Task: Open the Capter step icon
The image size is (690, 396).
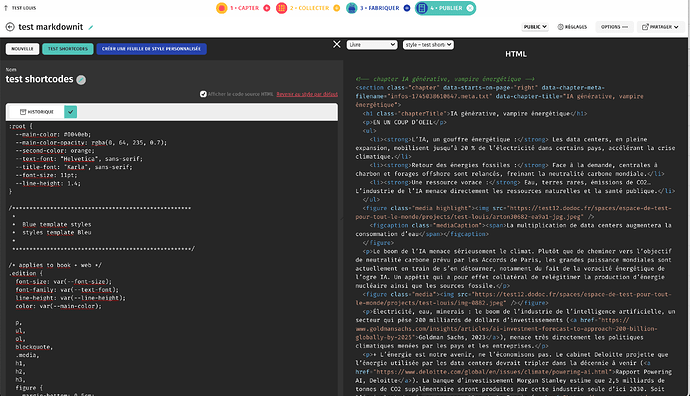Action: click(x=222, y=8)
